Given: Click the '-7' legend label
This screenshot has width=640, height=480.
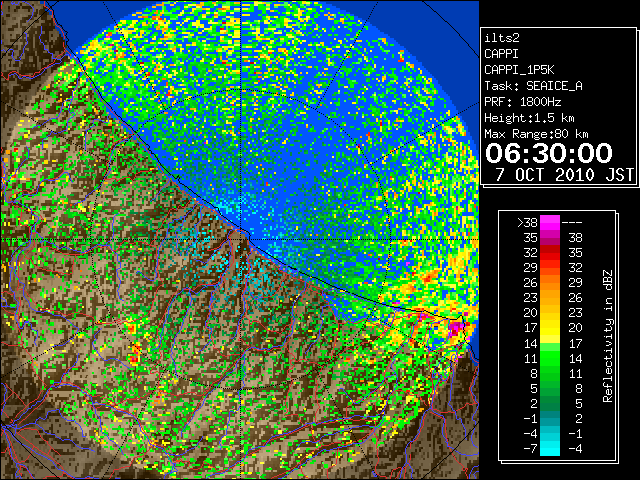Looking at the screenshot, I should (x=530, y=449).
